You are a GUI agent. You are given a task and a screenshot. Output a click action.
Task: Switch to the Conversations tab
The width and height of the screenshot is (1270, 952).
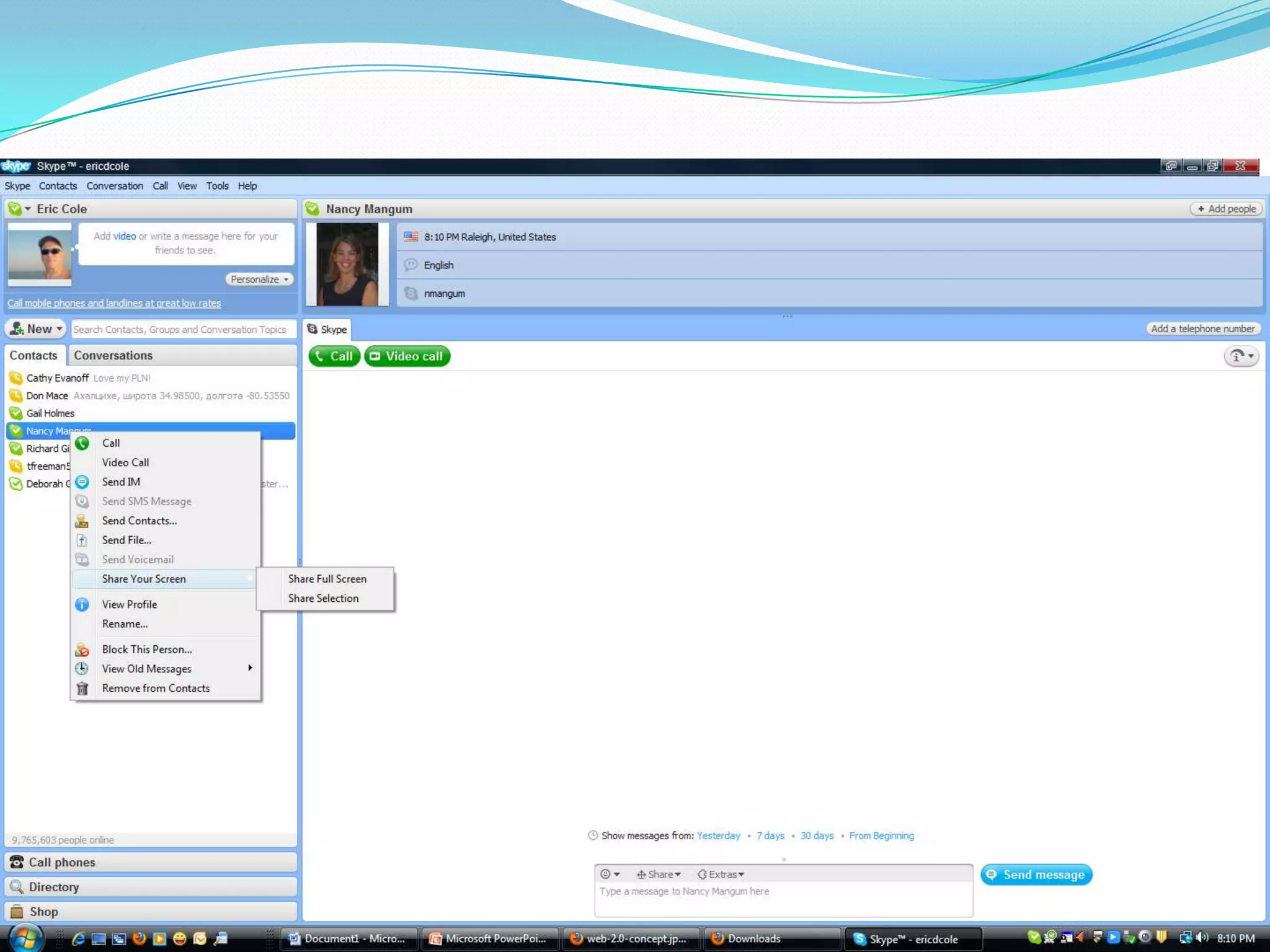point(113,356)
